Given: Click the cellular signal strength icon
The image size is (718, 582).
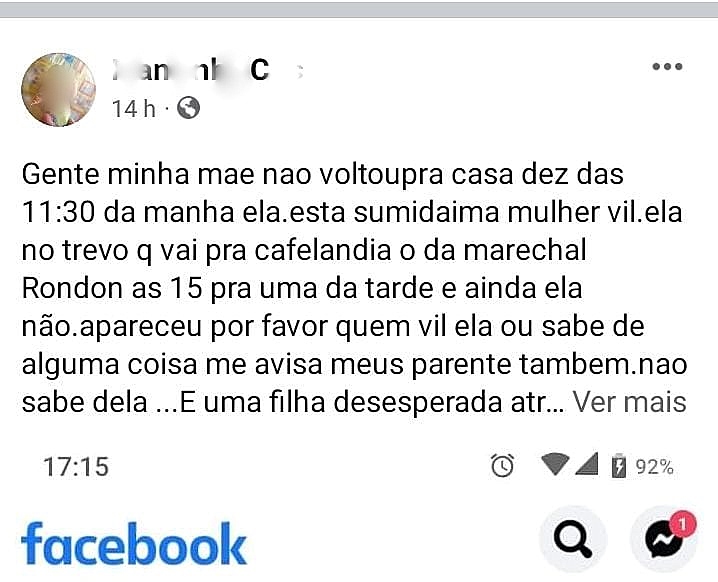Looking at the screenshot, I should 586,465.
